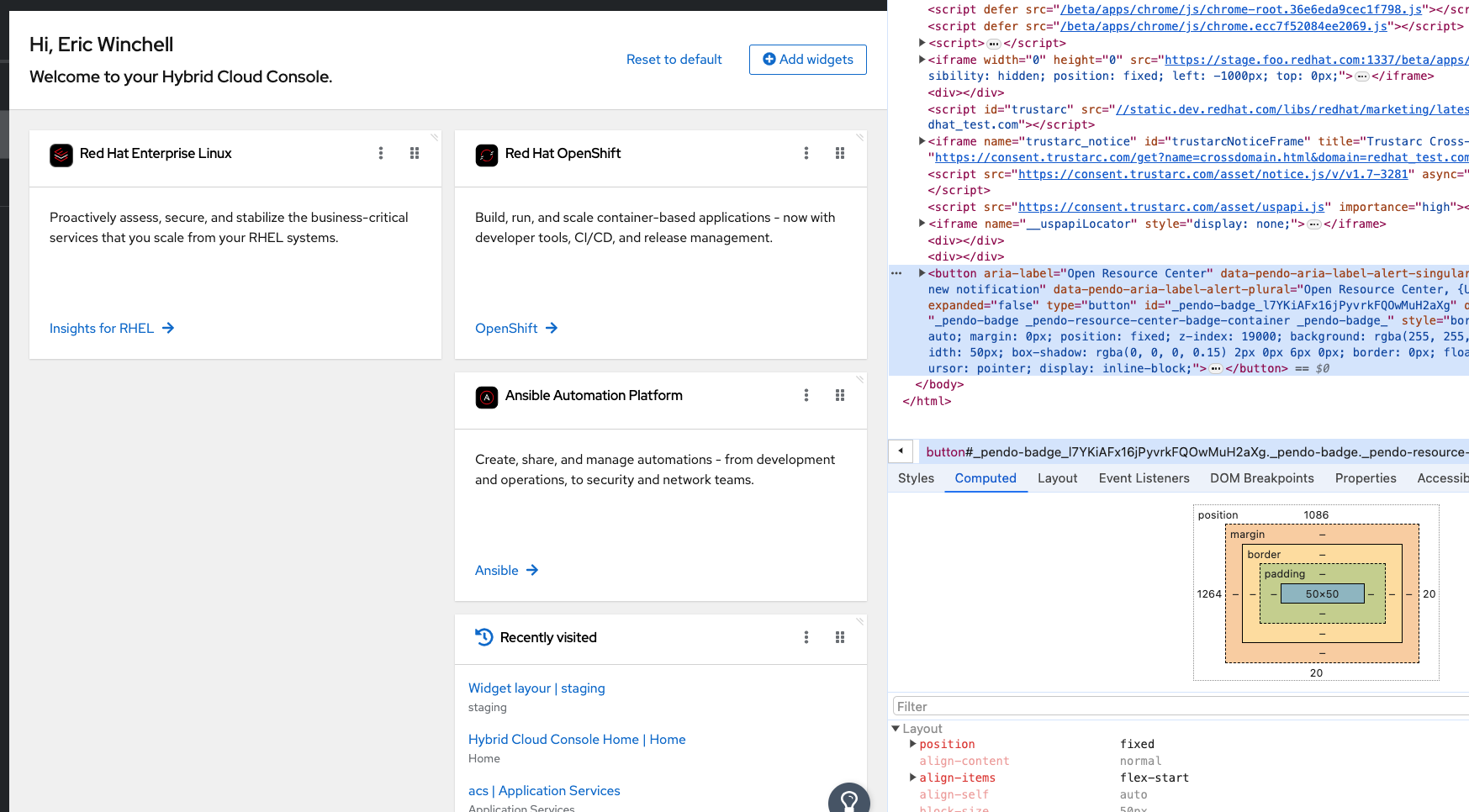Viewport: 1469px width, 812px height.
Task: Click the resize corner of the Recently visited widget
Action: point(860,621)
